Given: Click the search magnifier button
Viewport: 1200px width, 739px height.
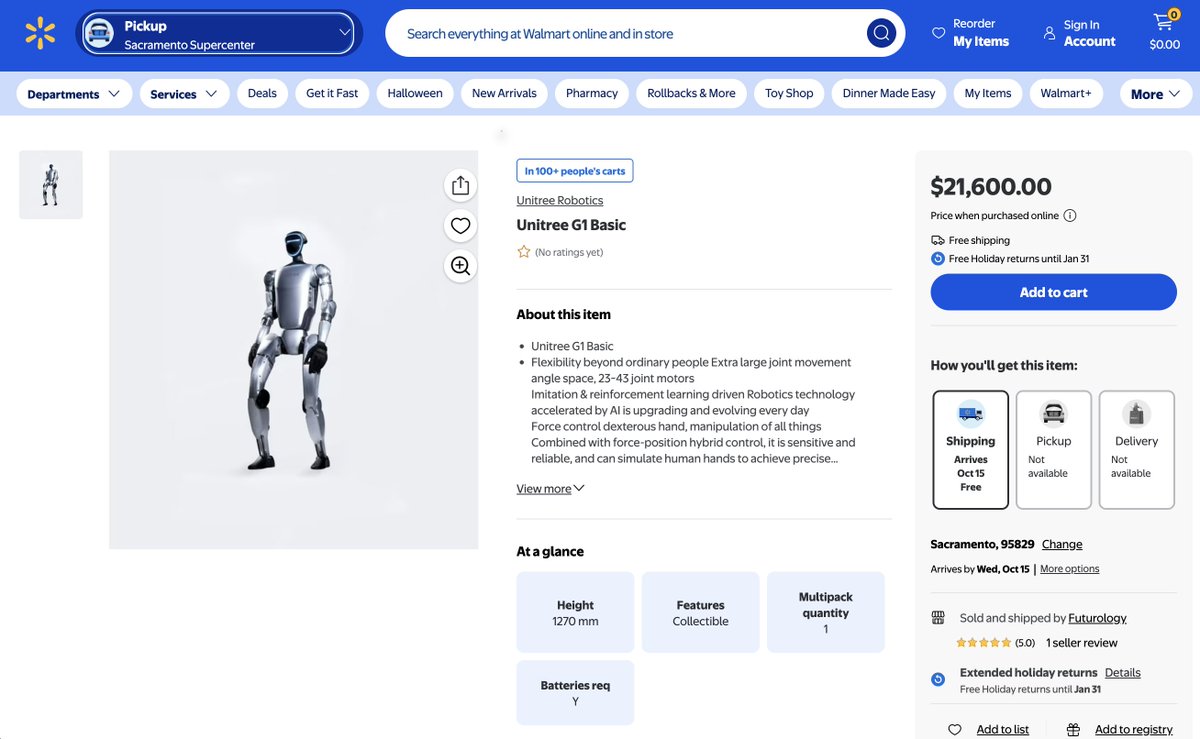Looking at the screenshot, I should 881,33.
